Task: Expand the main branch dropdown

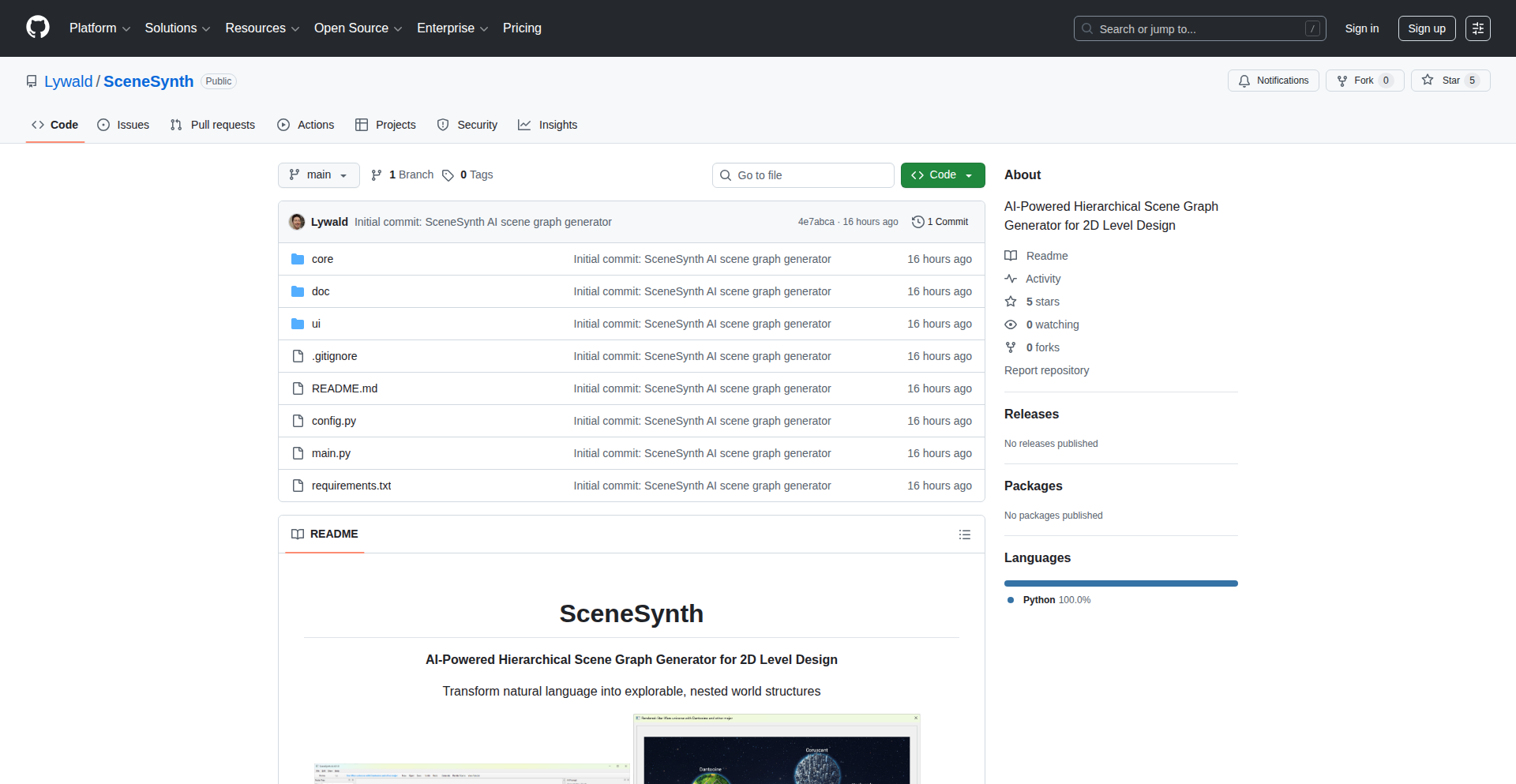Action: [x=318, y=175]
